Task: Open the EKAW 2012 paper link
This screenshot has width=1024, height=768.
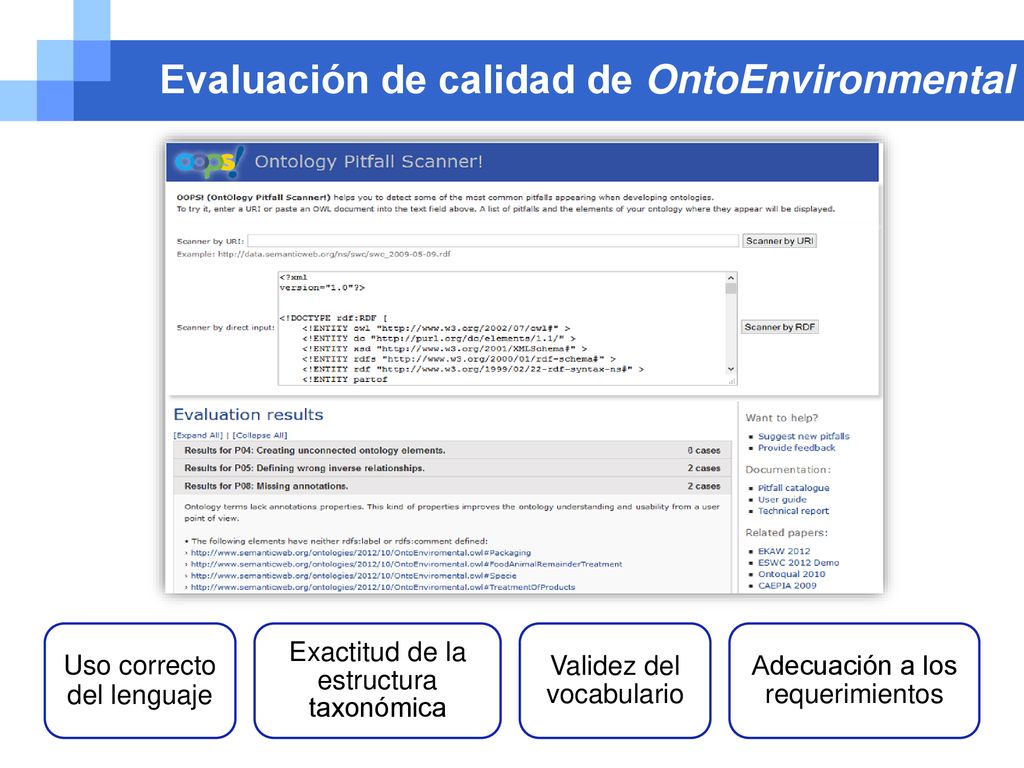Action: pos(784,551)
